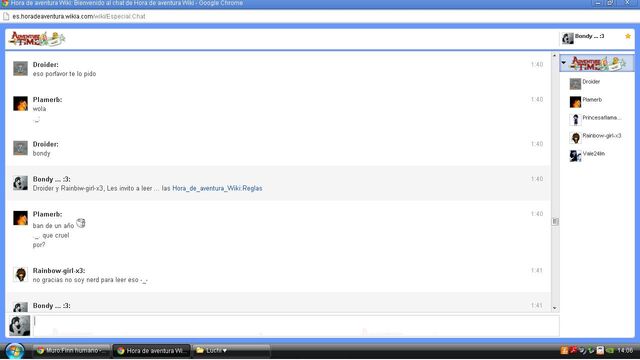Click Princesallama's avatar in the user list

pos(575,120)
